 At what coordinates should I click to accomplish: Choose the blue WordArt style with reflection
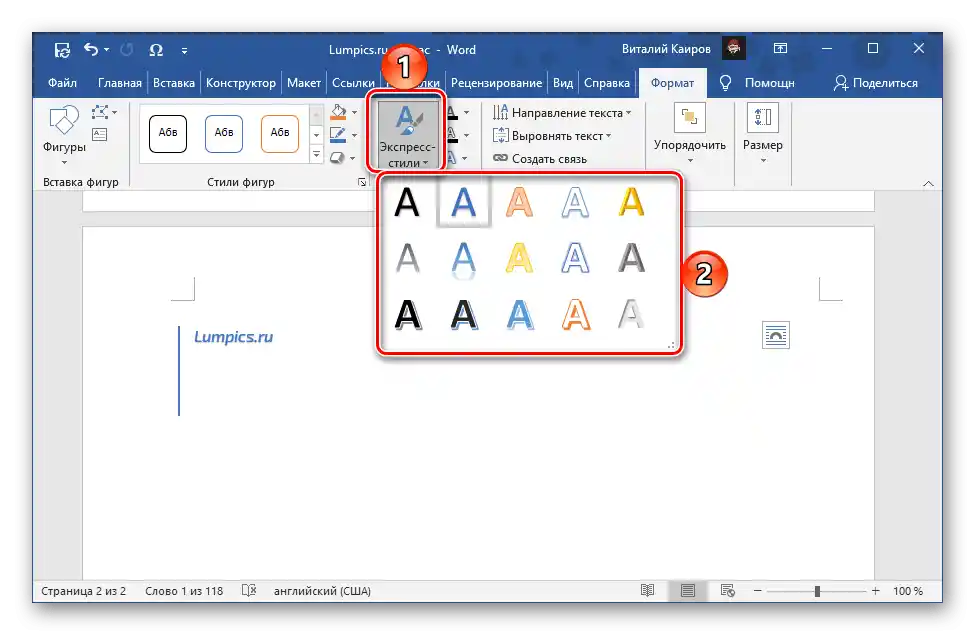(x=463, y=259)
